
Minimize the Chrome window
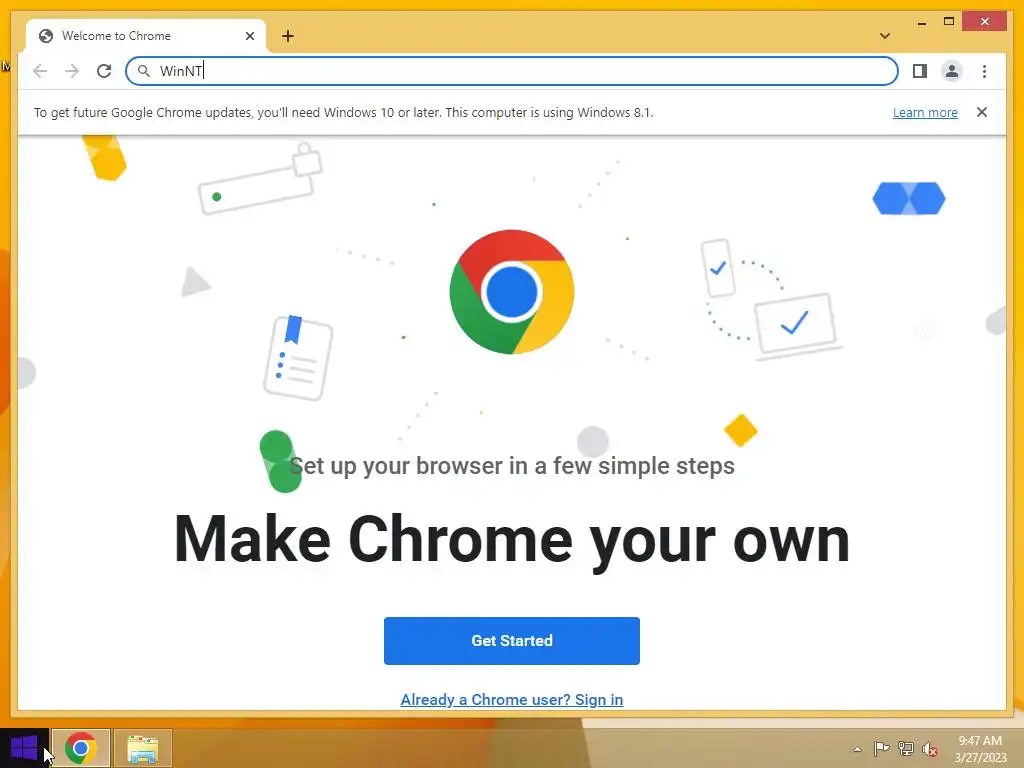[921, 22]
